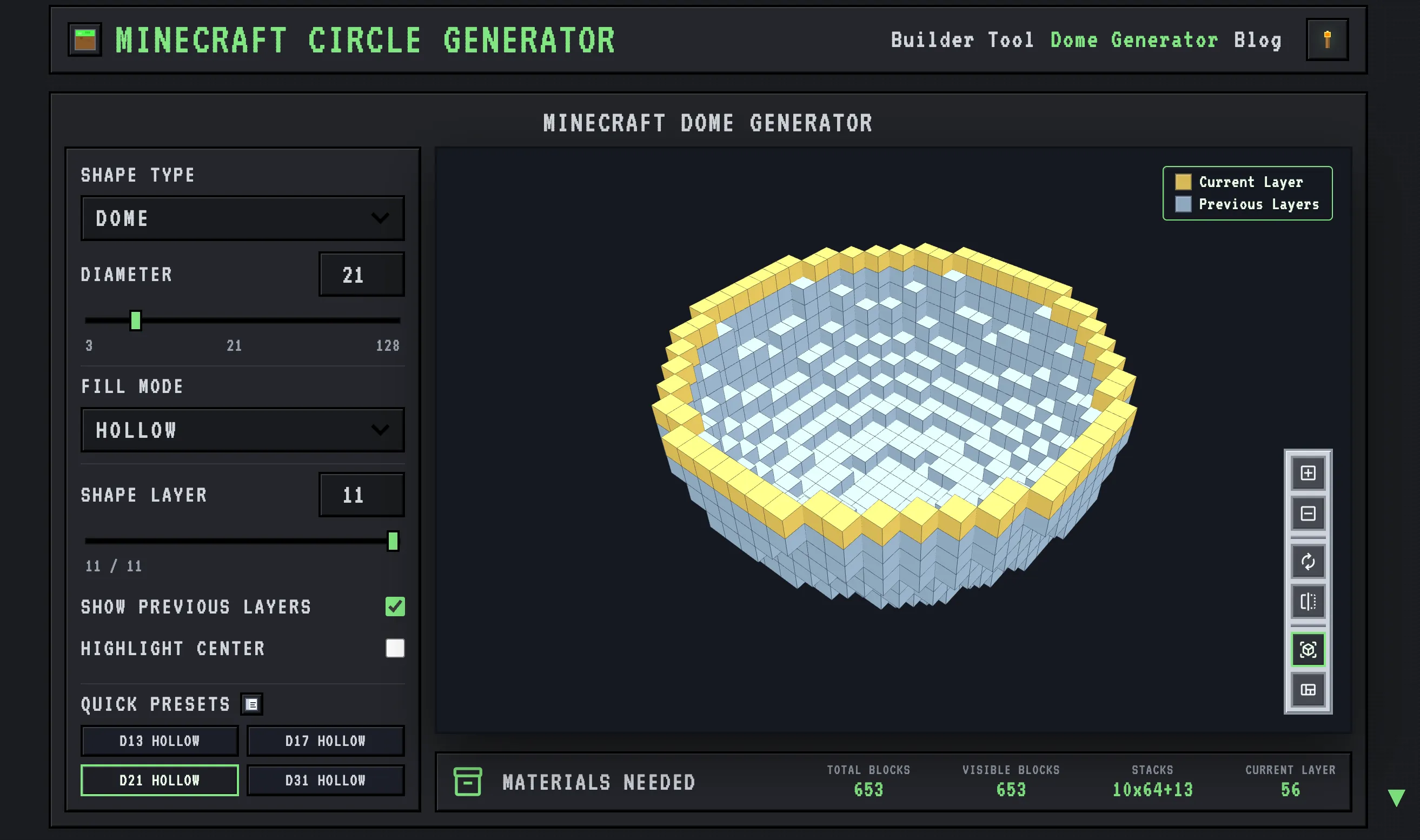This screenshot has width=1420, height=840.
Task: Go to the Dome Generator page
Action: [1134, 40]
